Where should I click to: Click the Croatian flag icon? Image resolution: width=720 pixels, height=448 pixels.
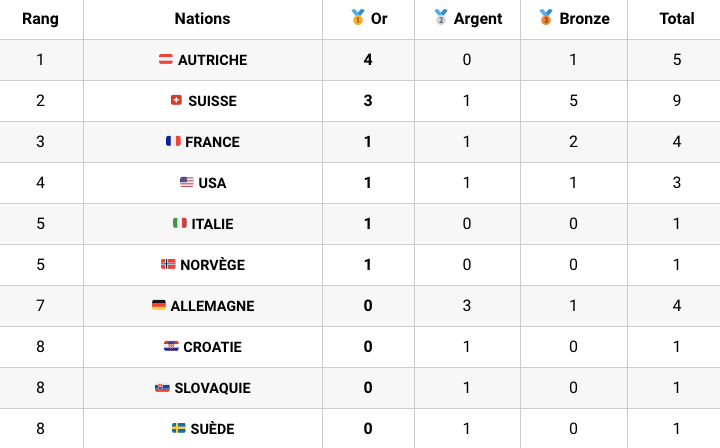pos(171,346)
